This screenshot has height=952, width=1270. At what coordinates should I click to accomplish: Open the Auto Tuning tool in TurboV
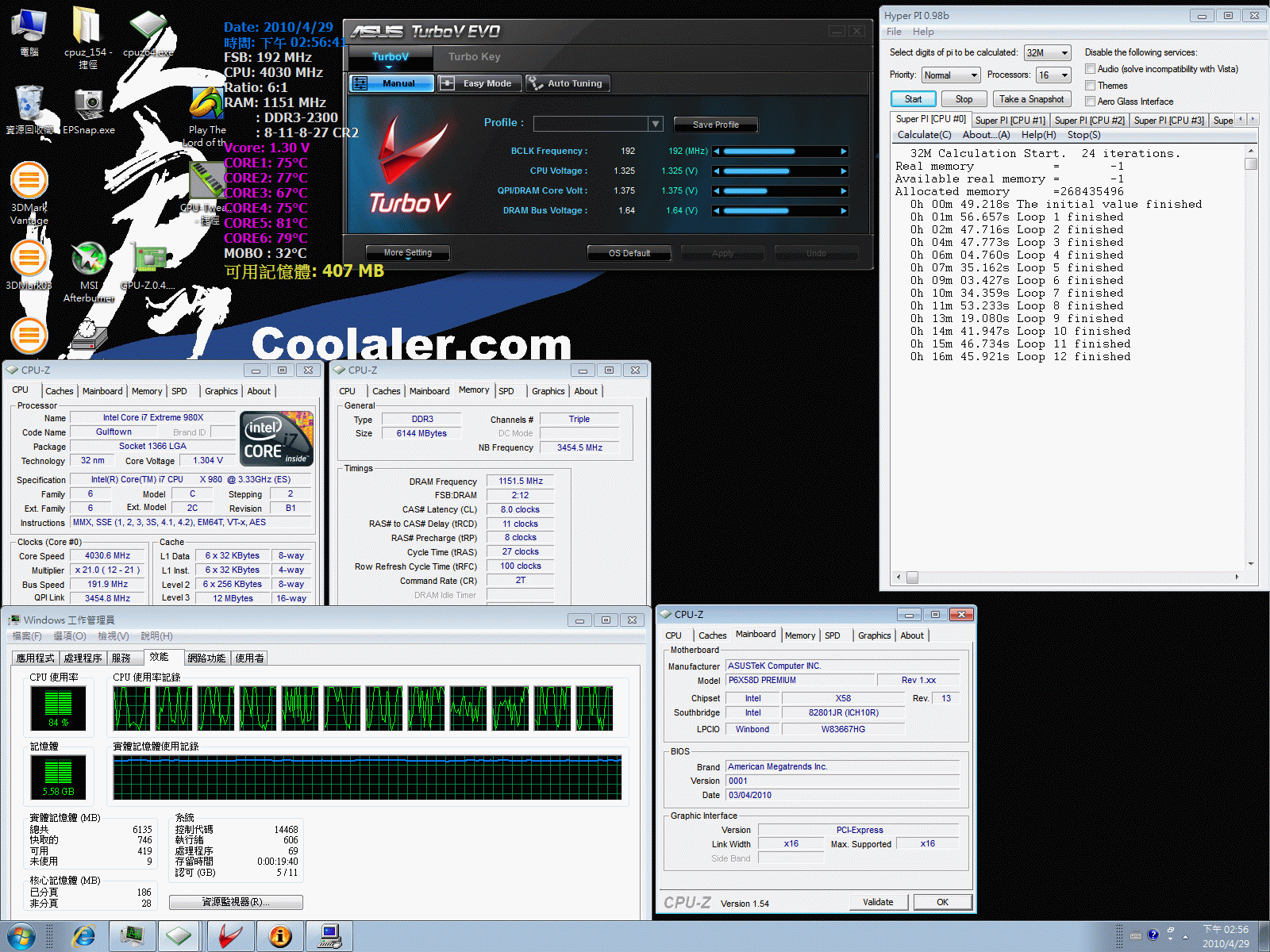tap(568, 83)
